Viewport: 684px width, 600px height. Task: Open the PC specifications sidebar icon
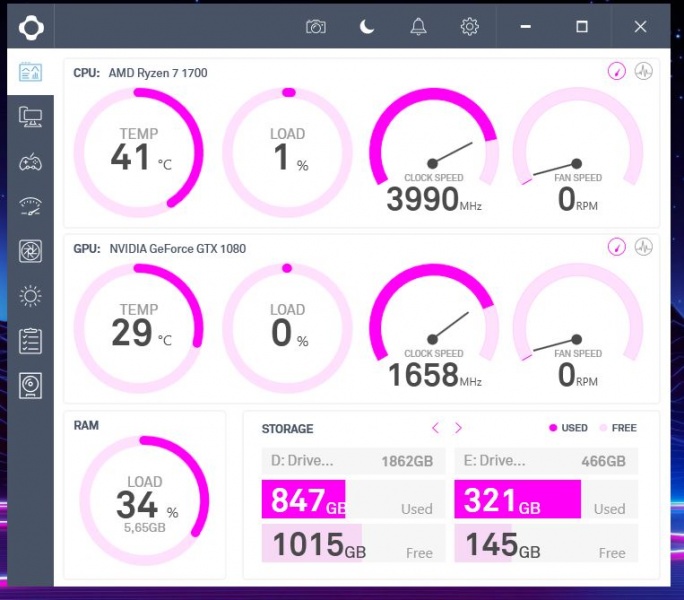coord(30,117)
